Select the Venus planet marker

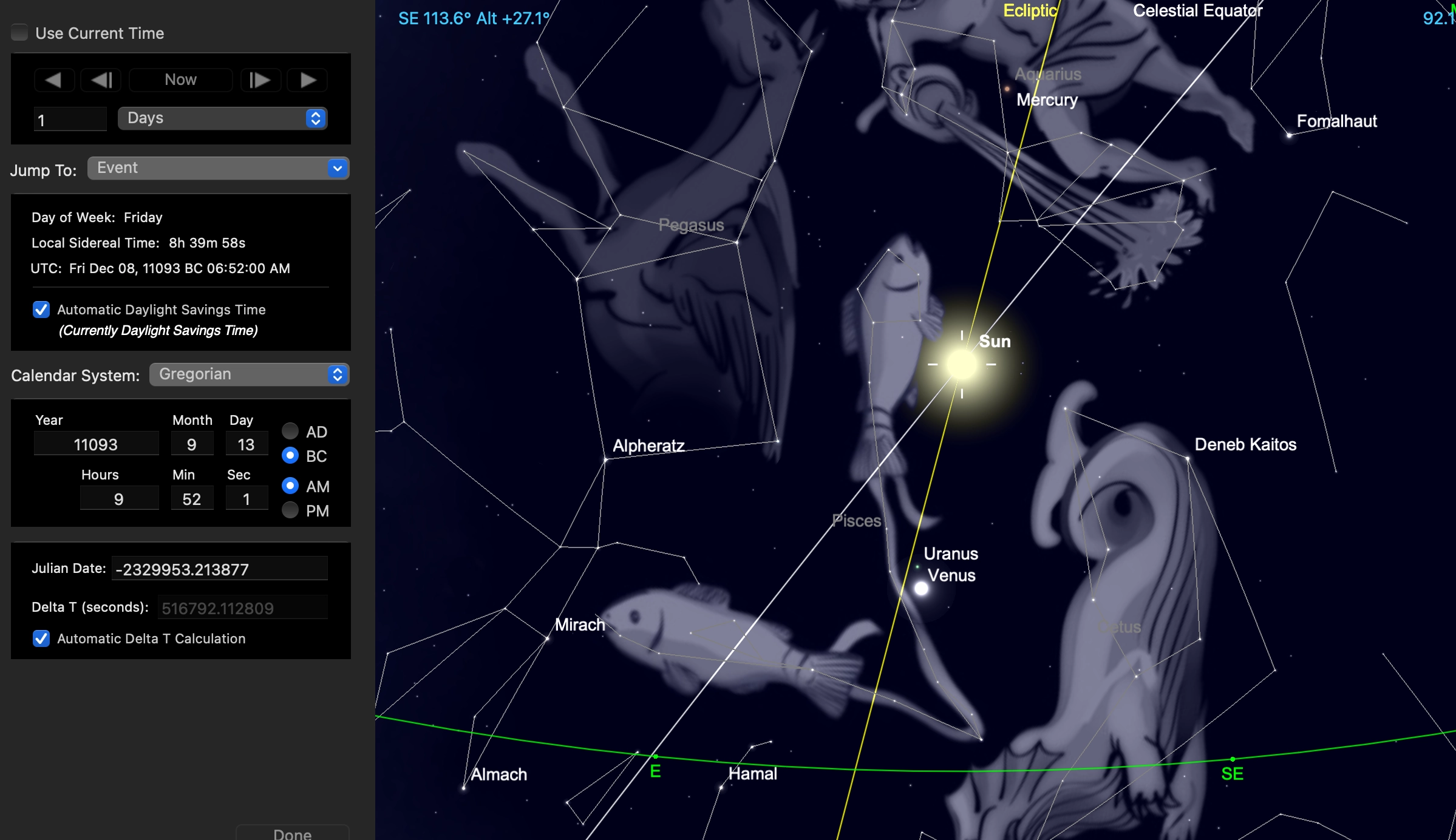coord(921,588)
